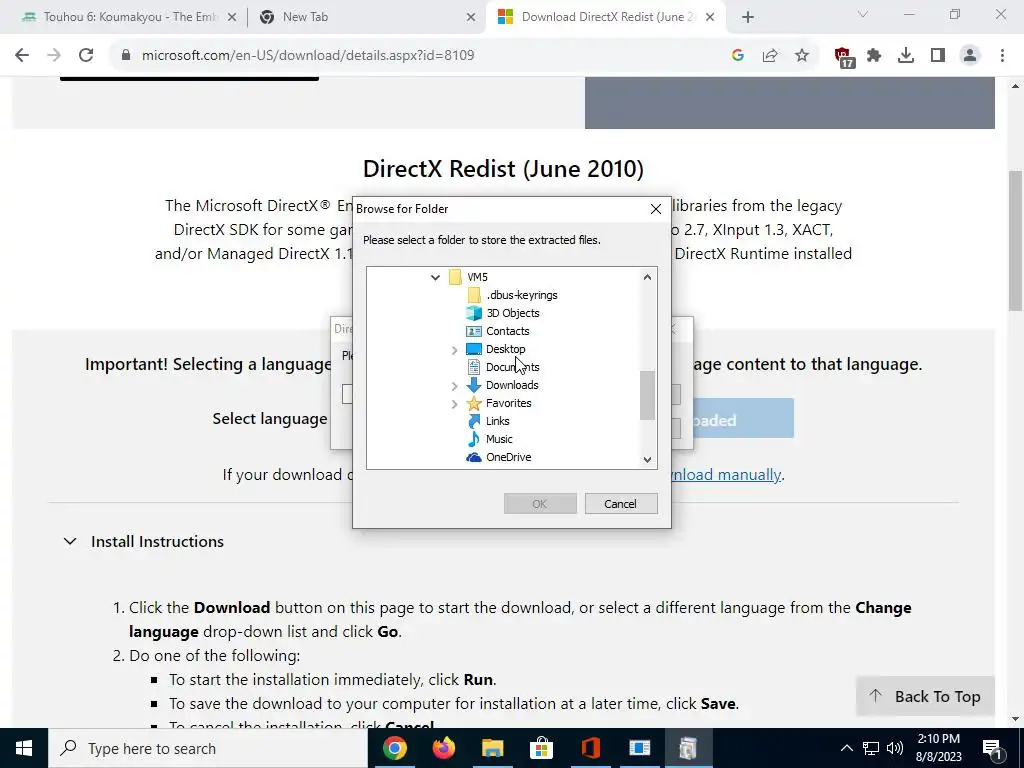
Task: Open Office from the taskbar
Action: coord(590,748)
